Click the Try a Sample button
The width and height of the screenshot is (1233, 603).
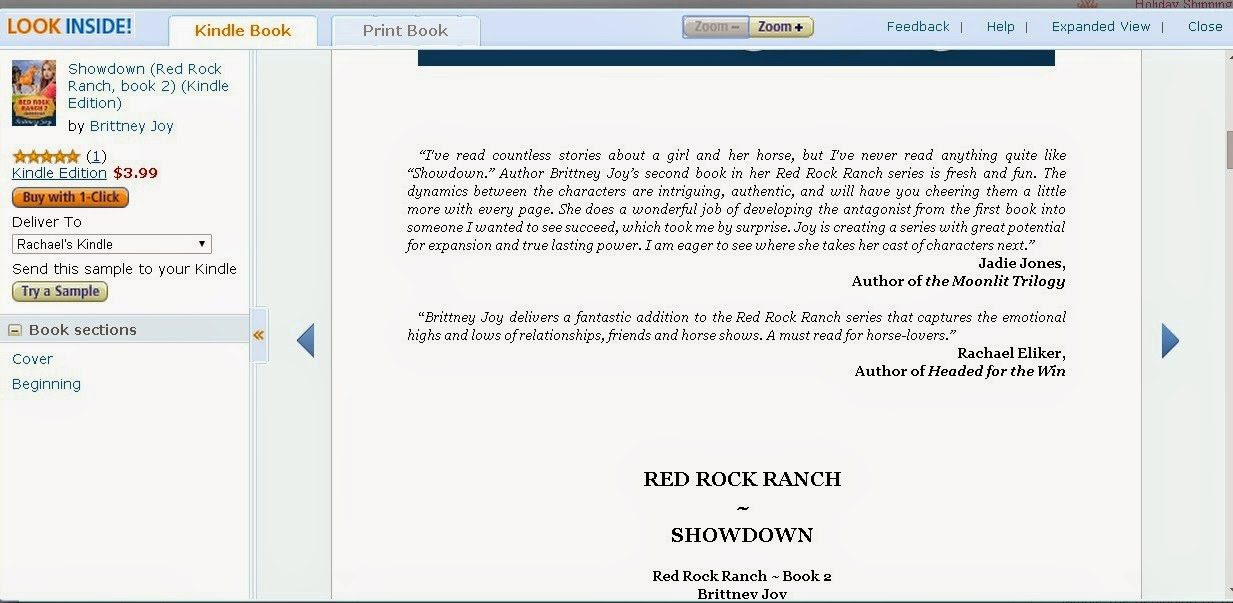(60, 292)
